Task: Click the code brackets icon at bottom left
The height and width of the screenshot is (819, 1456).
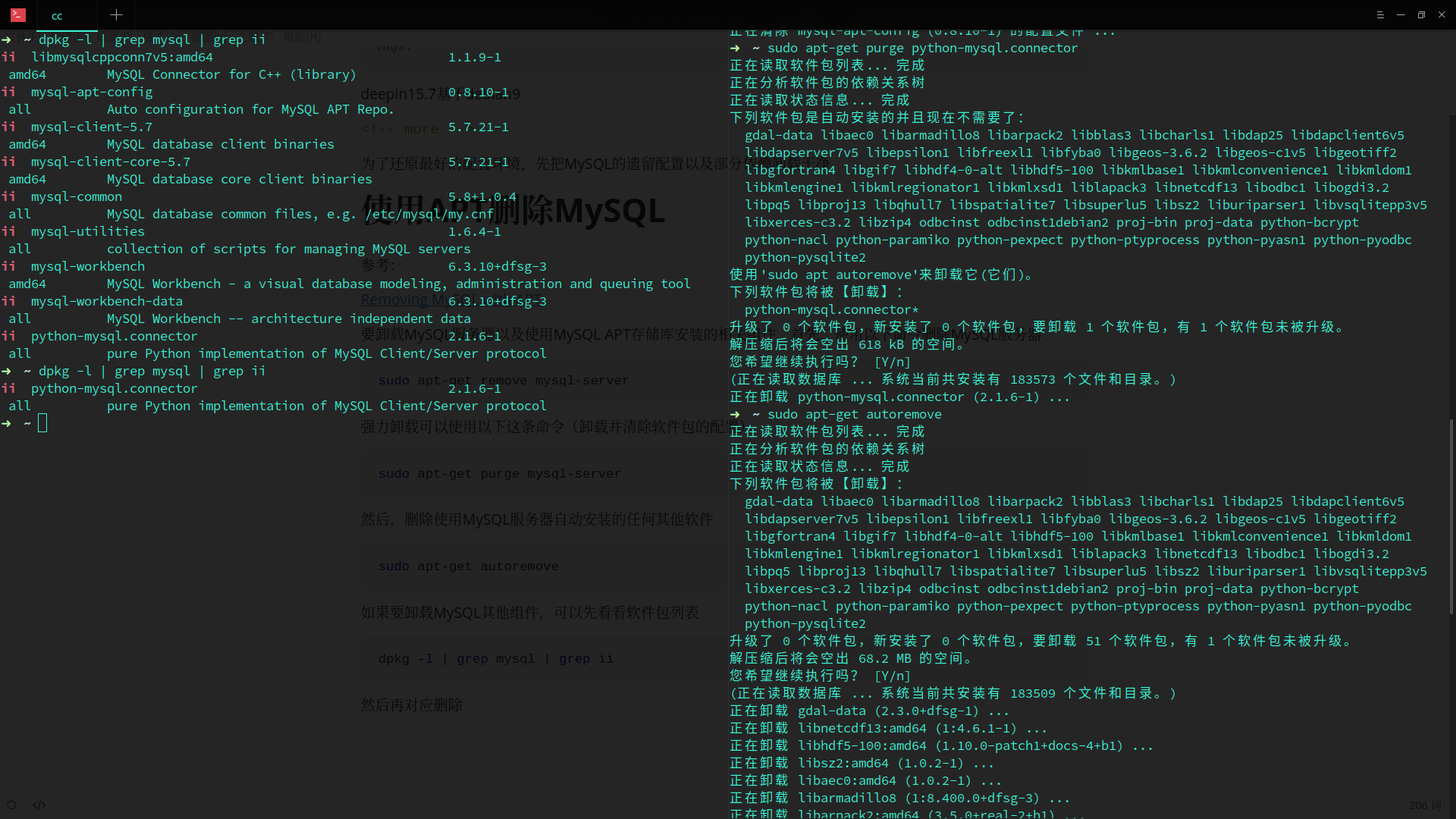Action: pyautogui.click(x=39, y=805)
